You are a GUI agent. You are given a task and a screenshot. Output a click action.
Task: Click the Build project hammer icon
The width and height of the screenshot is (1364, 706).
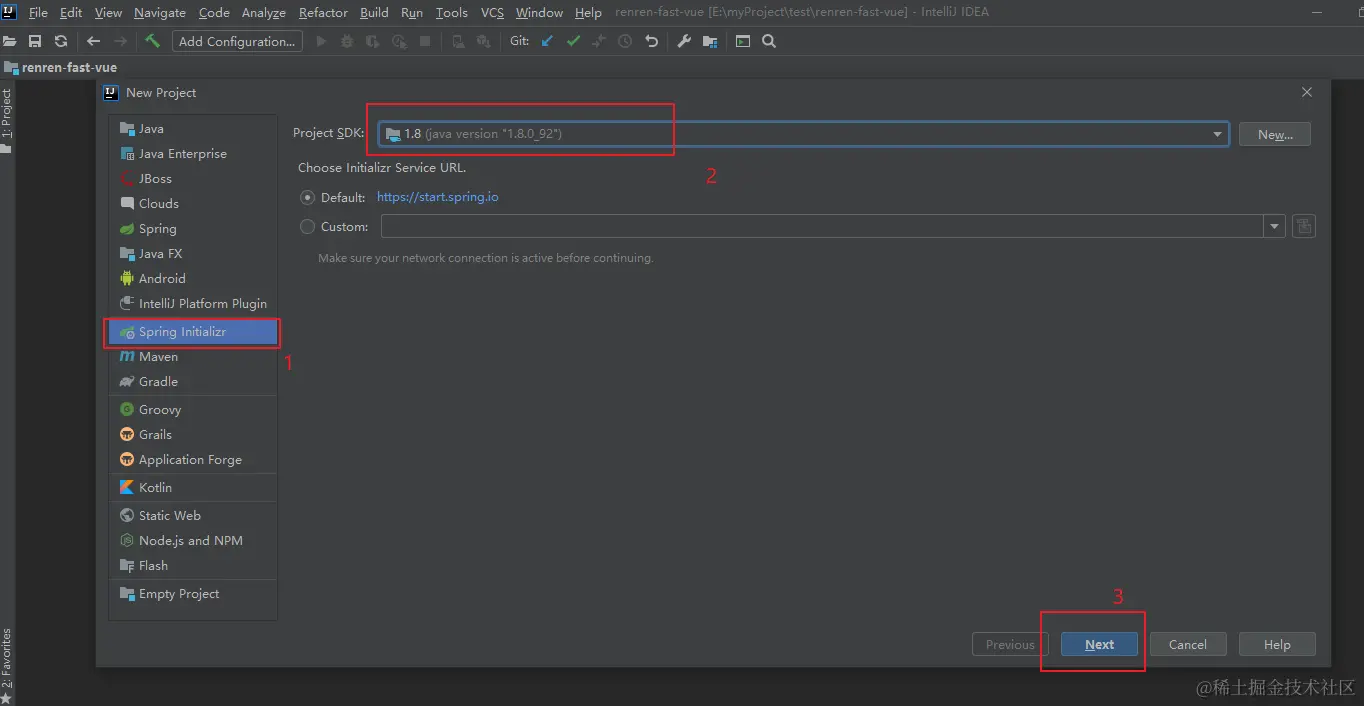click(152, 41)
